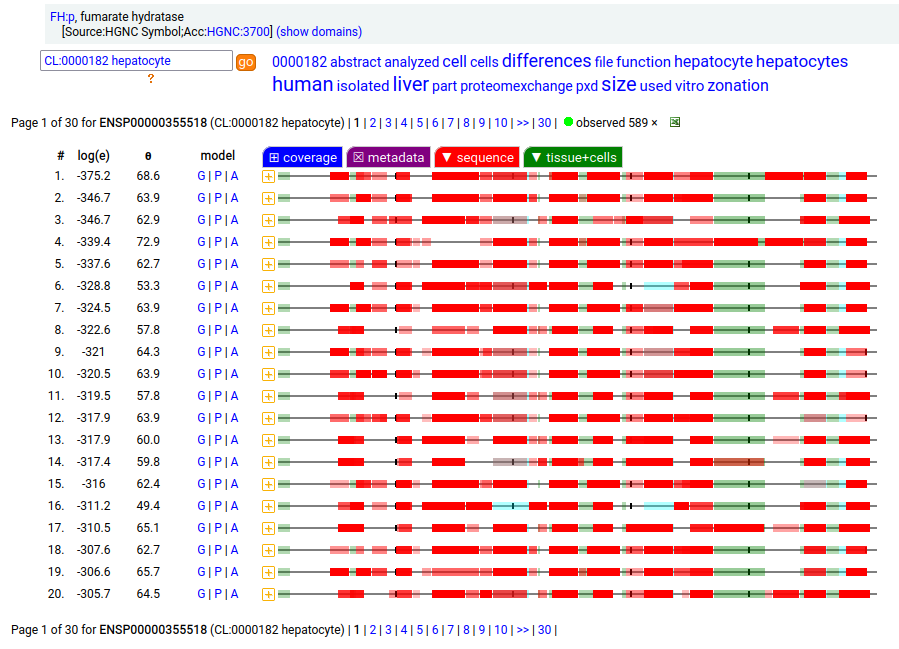Screen dimensions: 899x649
Task: Click top pagination >> link
Action: point(522,123)
